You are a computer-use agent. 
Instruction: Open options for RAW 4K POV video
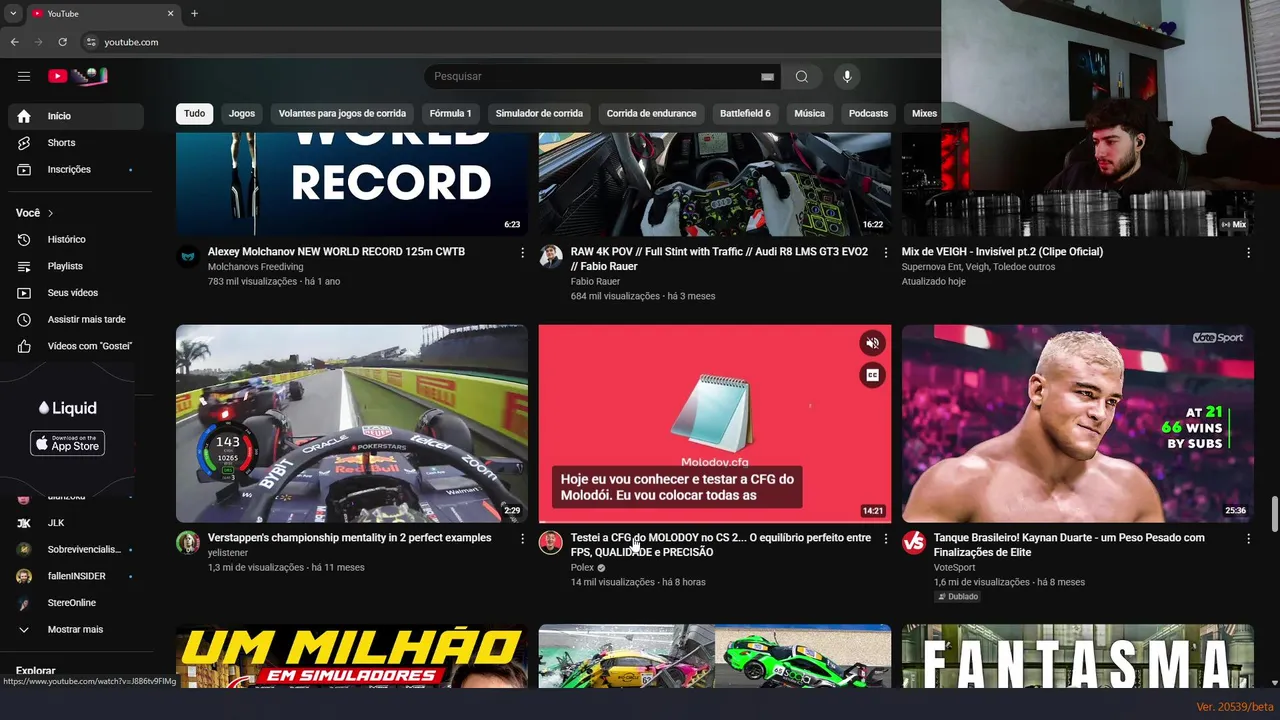(885, 253)
